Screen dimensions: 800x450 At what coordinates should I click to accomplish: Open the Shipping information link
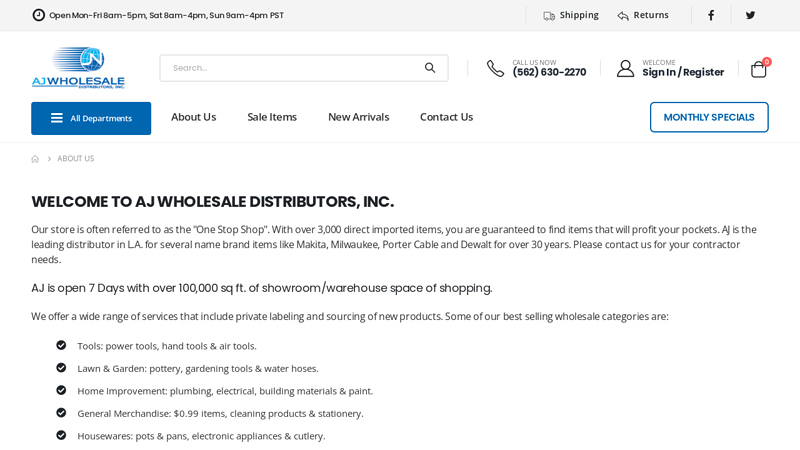point(571,15)
